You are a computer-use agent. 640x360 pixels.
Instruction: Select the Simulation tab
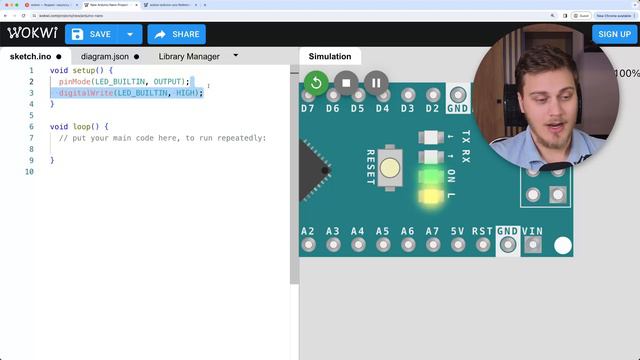click(x=330, y=56)
